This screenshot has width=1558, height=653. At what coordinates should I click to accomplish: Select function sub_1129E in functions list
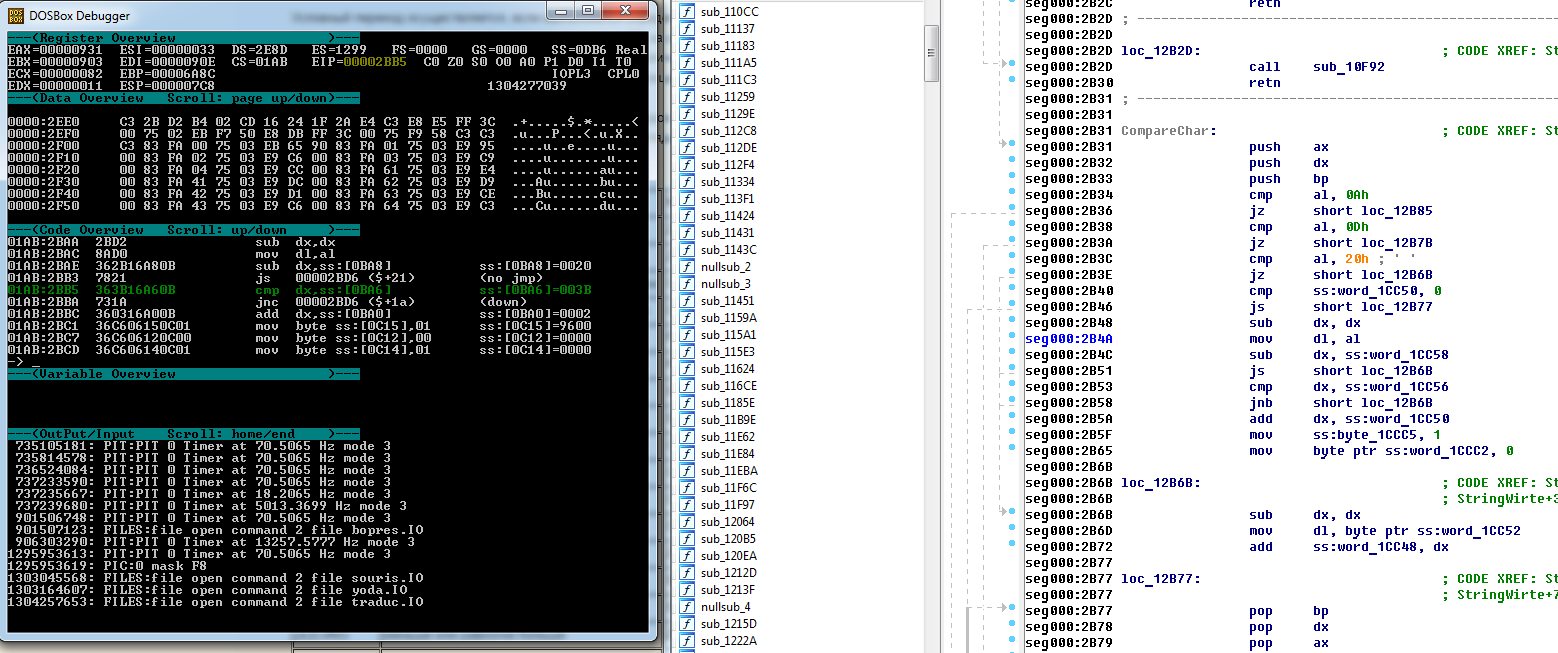(728, 113)
